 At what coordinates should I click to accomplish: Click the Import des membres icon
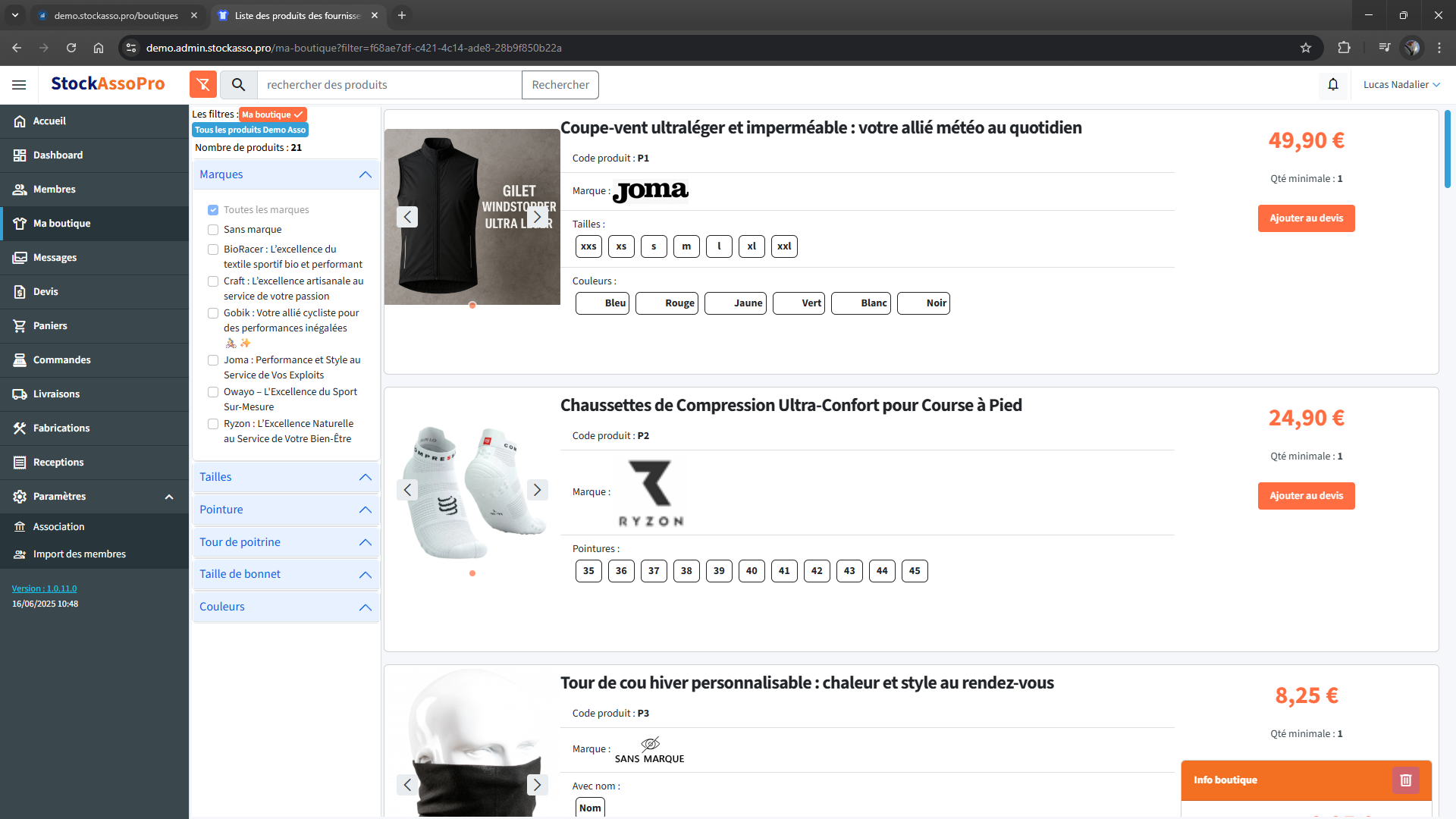[20, 554]
